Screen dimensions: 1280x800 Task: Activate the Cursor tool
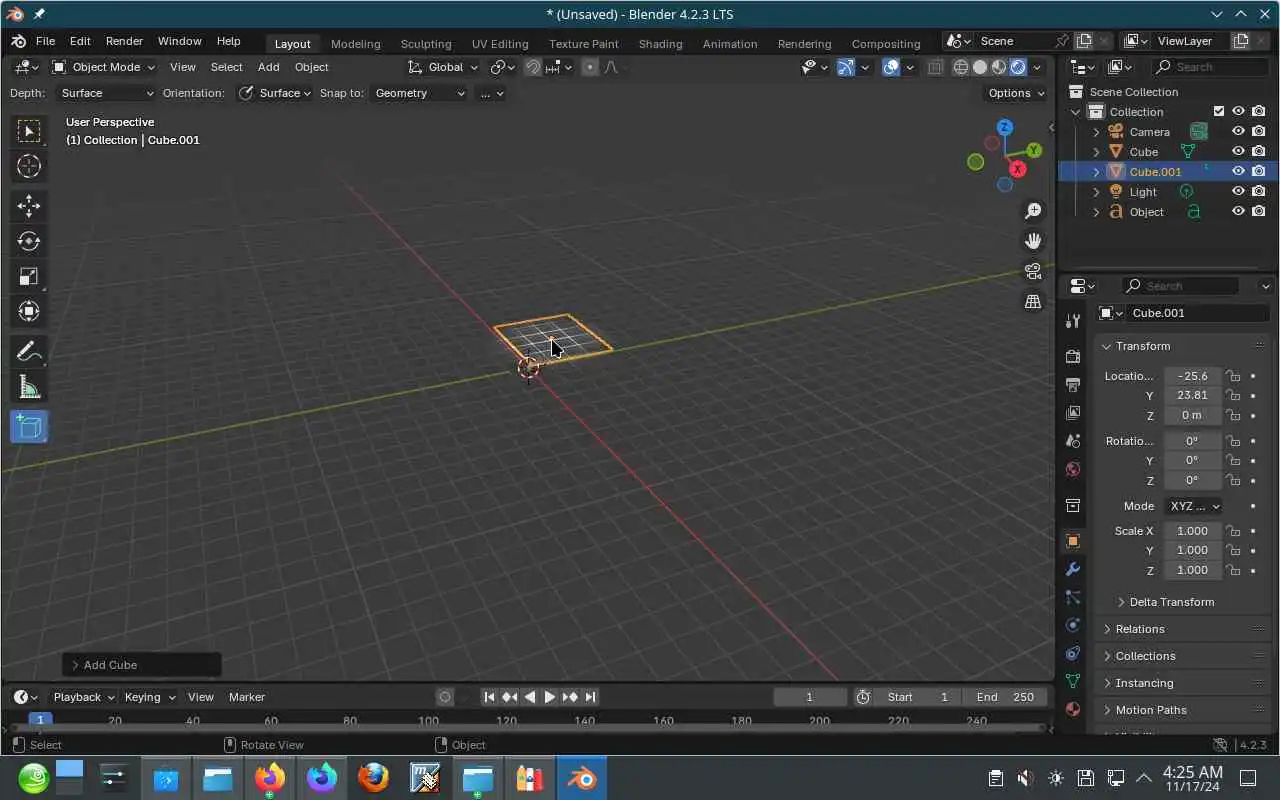[x=28, y=166]
